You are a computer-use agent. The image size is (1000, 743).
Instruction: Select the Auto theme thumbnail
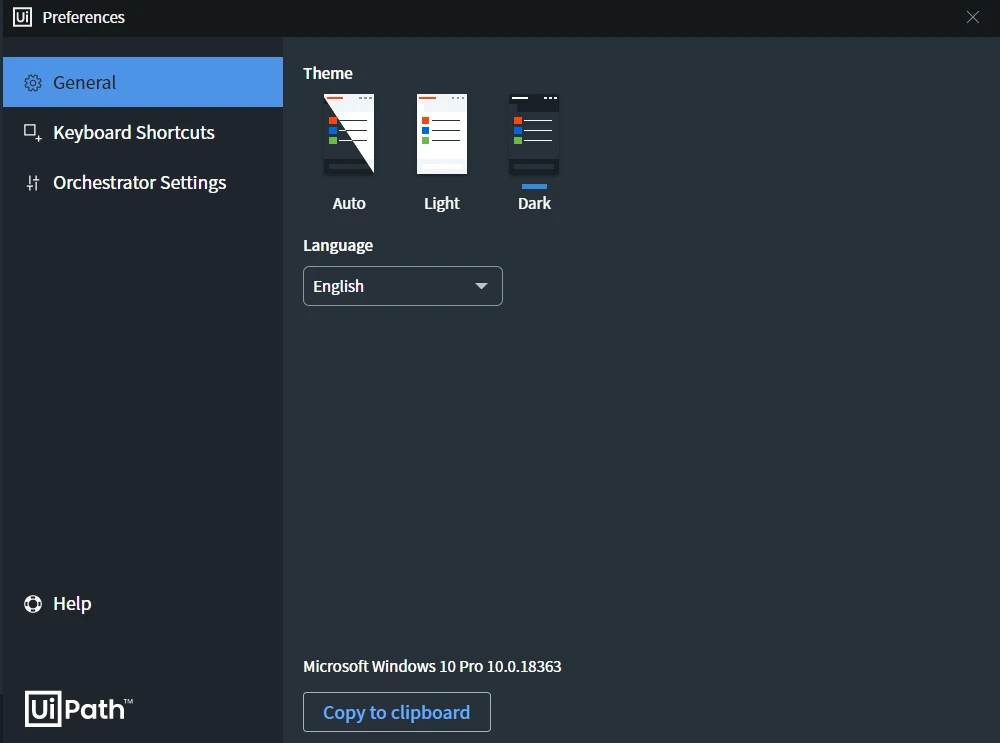pyautogui.click(x=349, y=134)
